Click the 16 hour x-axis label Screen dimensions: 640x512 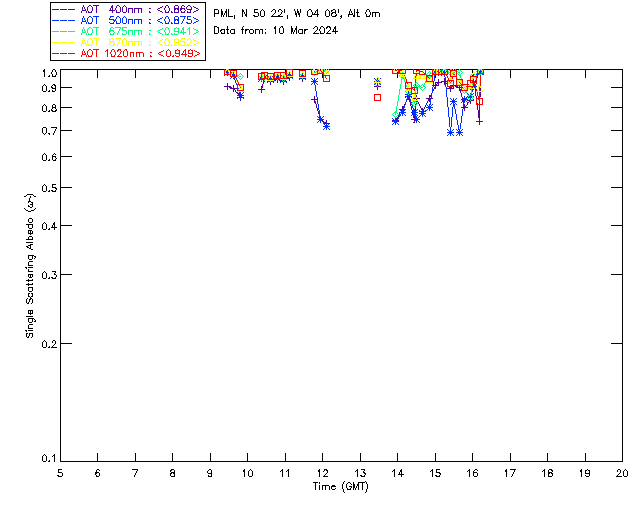click(473, 473)
